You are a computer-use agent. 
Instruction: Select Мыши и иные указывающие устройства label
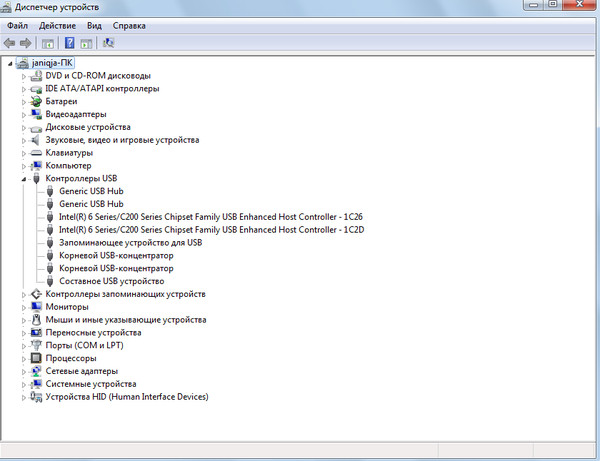point(126,320)
